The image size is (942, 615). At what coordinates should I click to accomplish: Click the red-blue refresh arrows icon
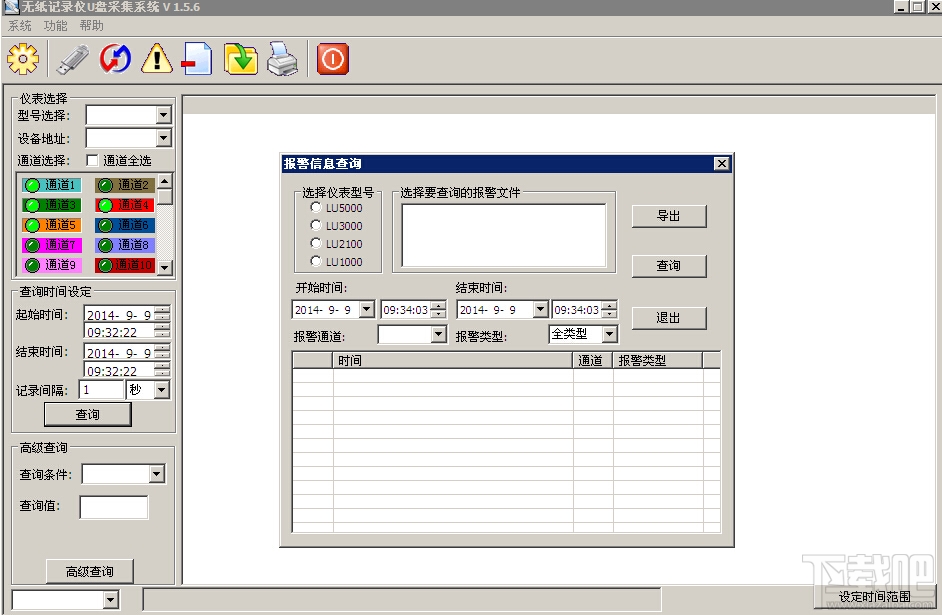click(115, 59)
